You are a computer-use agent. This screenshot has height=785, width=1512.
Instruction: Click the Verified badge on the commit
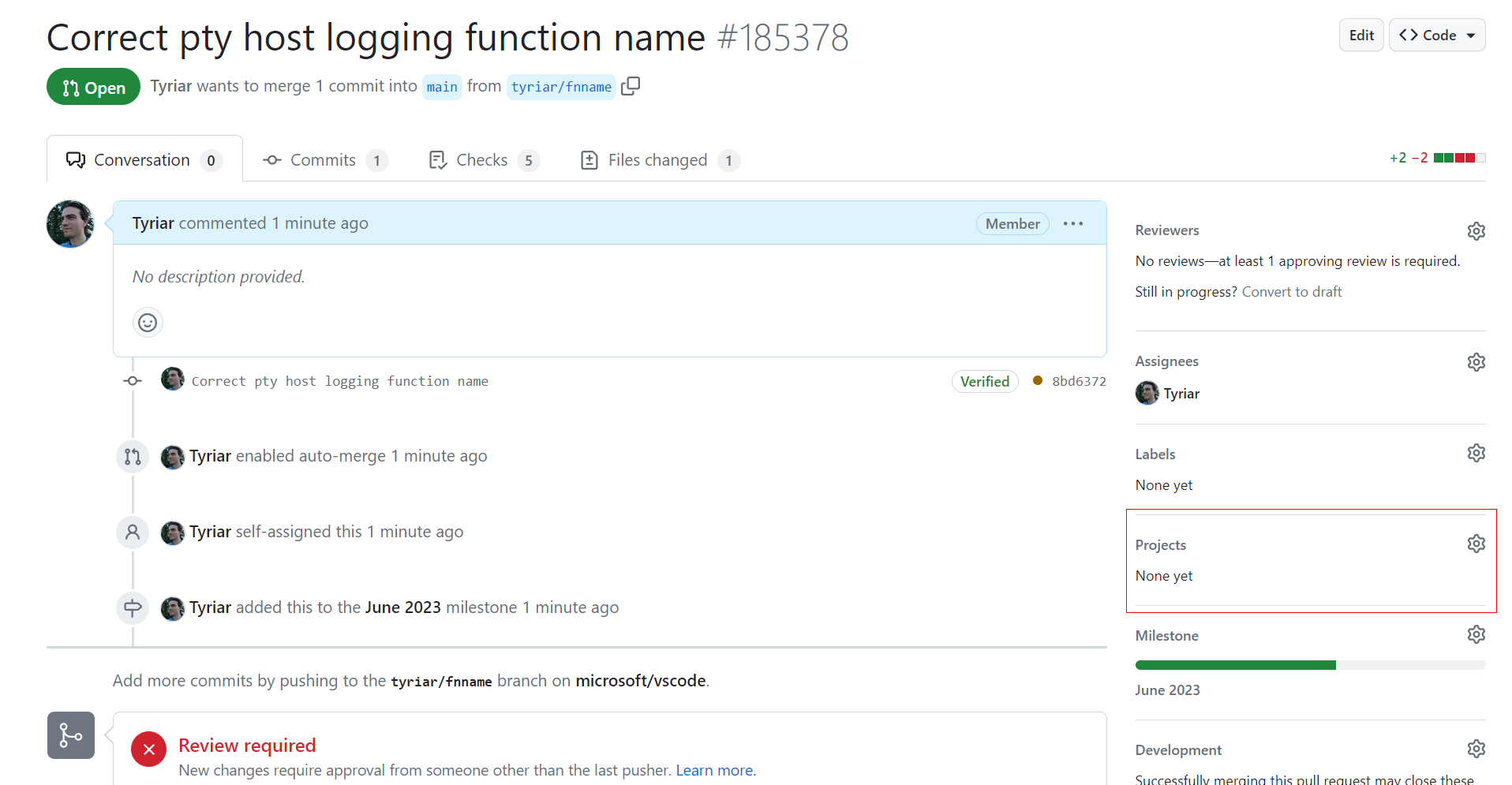coord(984,381)
